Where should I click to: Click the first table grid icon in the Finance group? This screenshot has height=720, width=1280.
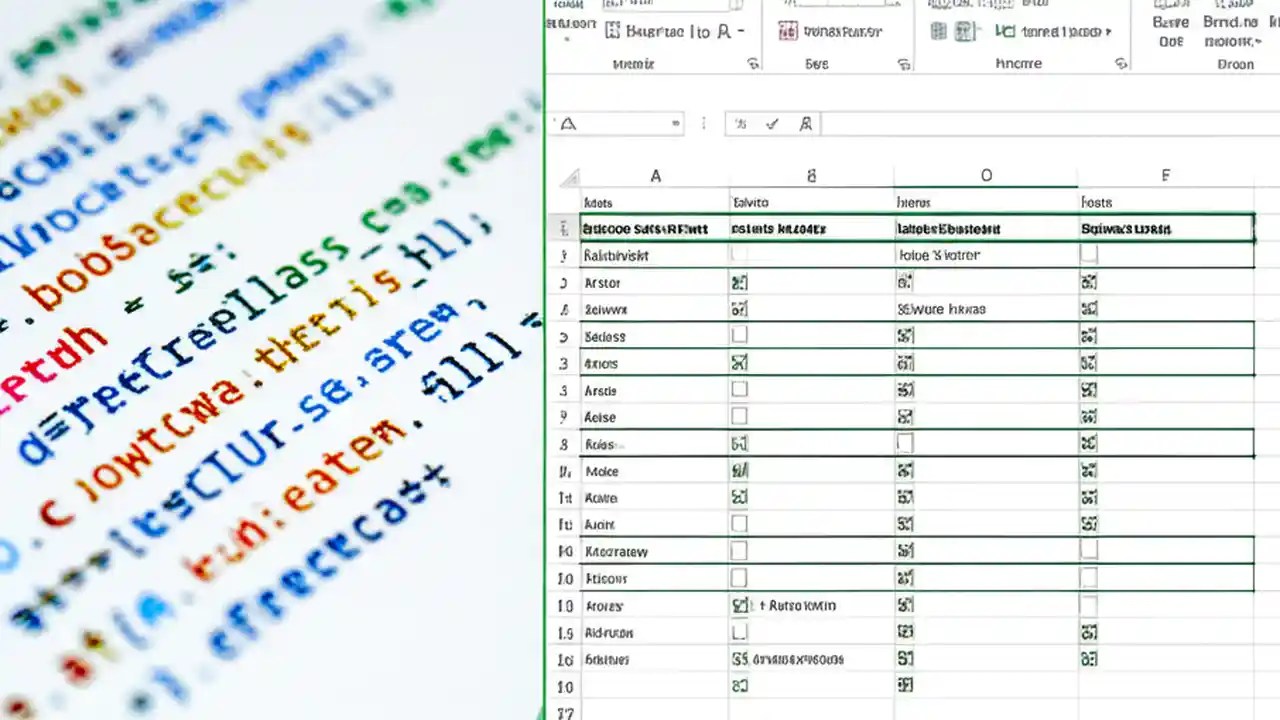[938, 31]
